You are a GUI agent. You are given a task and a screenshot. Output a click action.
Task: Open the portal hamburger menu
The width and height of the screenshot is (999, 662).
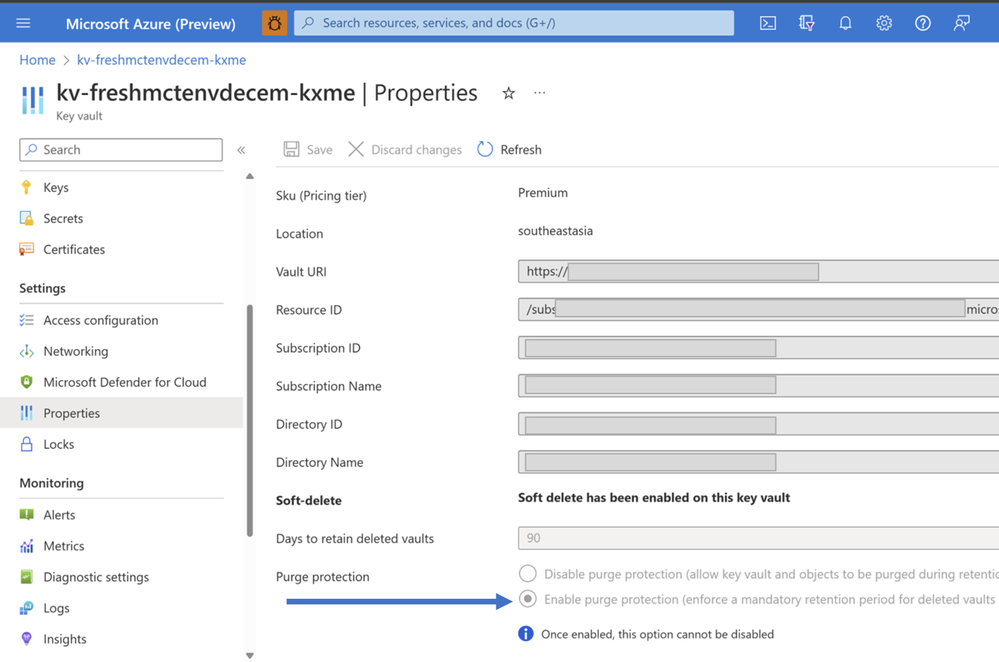(x=23, y=23)
